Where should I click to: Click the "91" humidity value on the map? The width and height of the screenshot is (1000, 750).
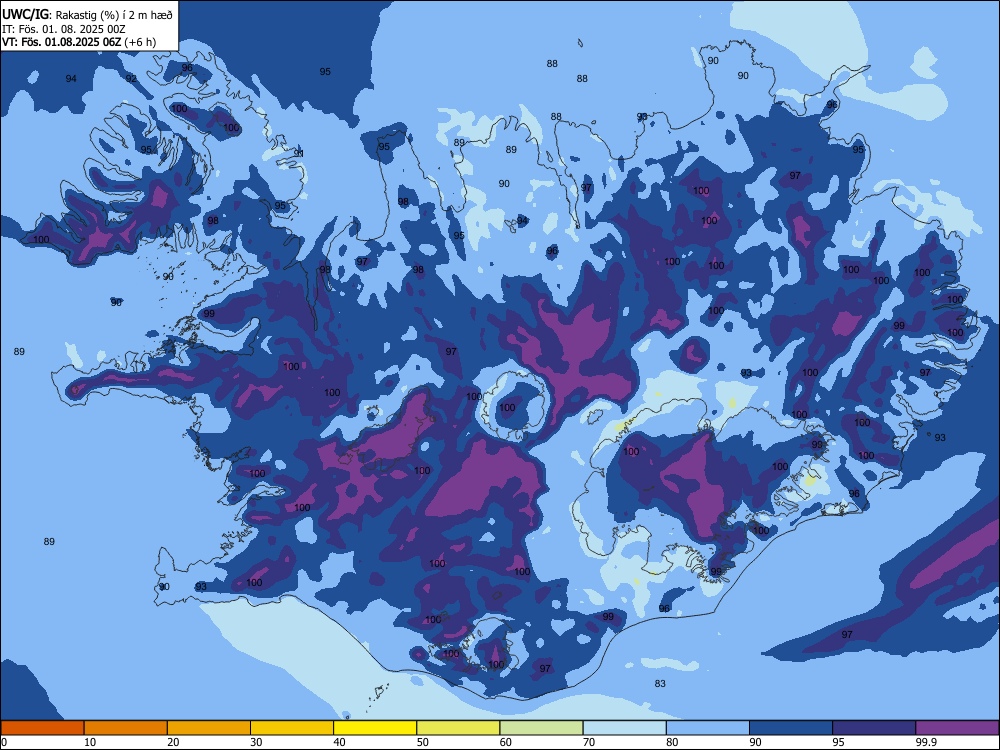[298, 153]
